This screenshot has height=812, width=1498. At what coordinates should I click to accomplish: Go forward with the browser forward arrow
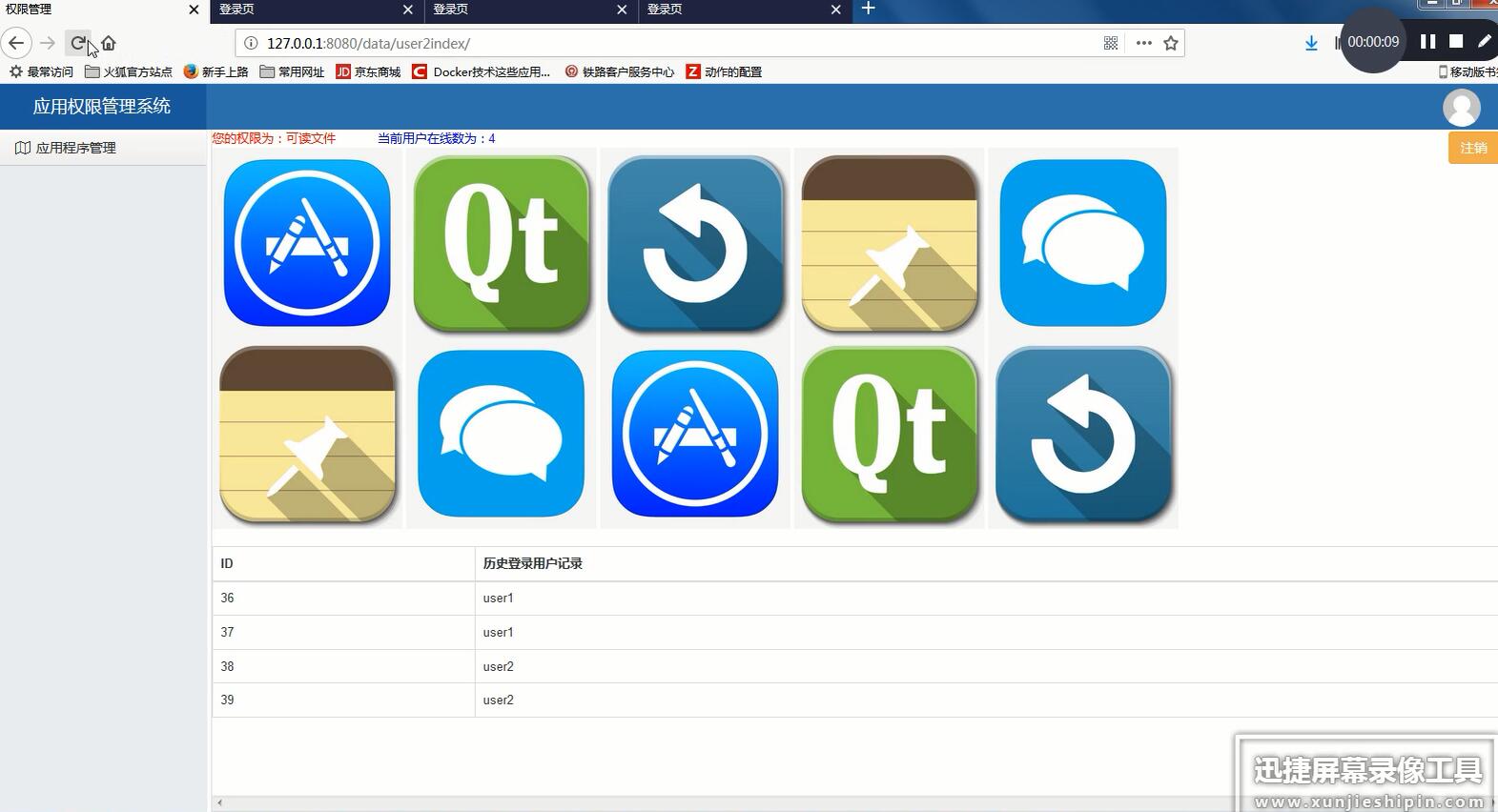tap(48, 43)
